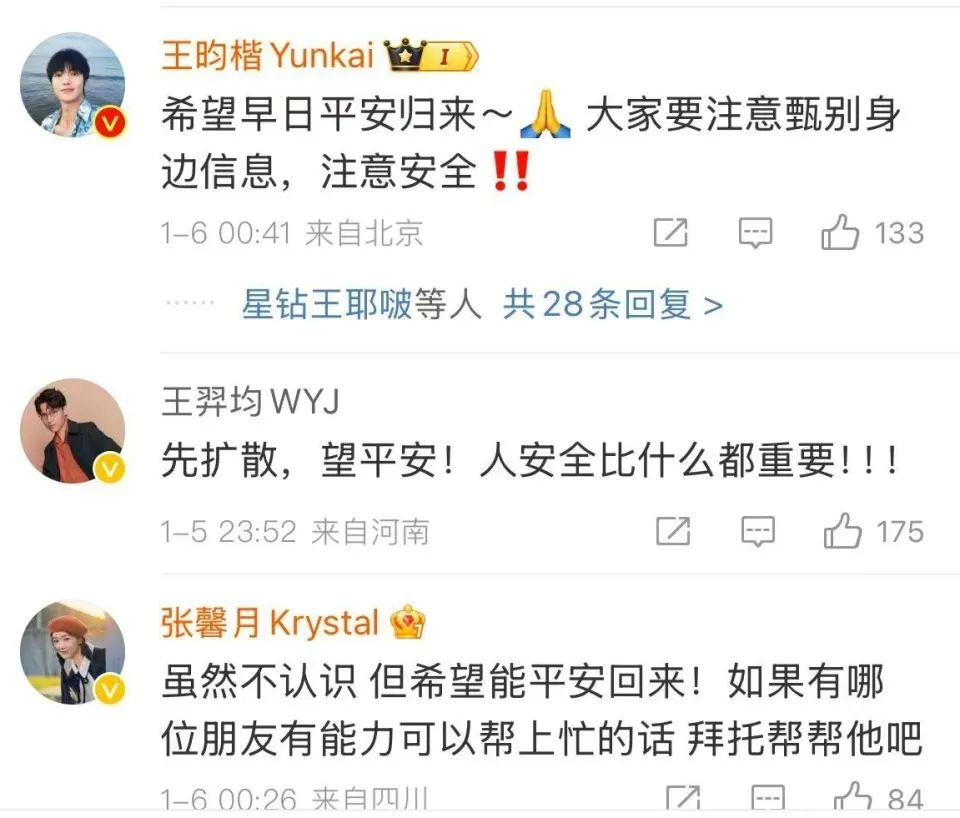View 张馨月 Krystal's avatar photo
The image size is (960, 818).
click(73, 651)
